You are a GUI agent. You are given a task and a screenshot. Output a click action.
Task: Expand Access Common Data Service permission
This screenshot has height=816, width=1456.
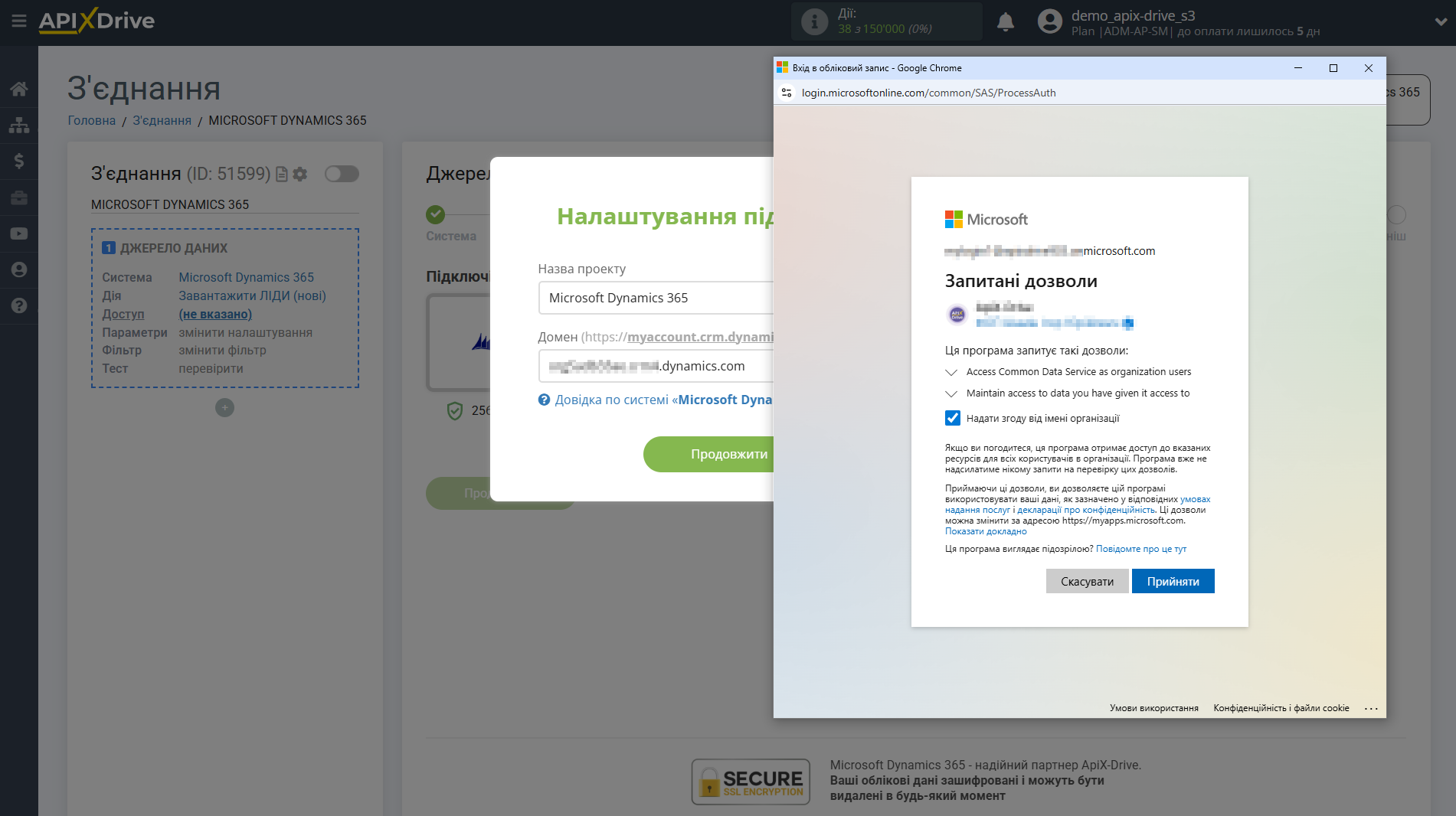click(951, 372)
